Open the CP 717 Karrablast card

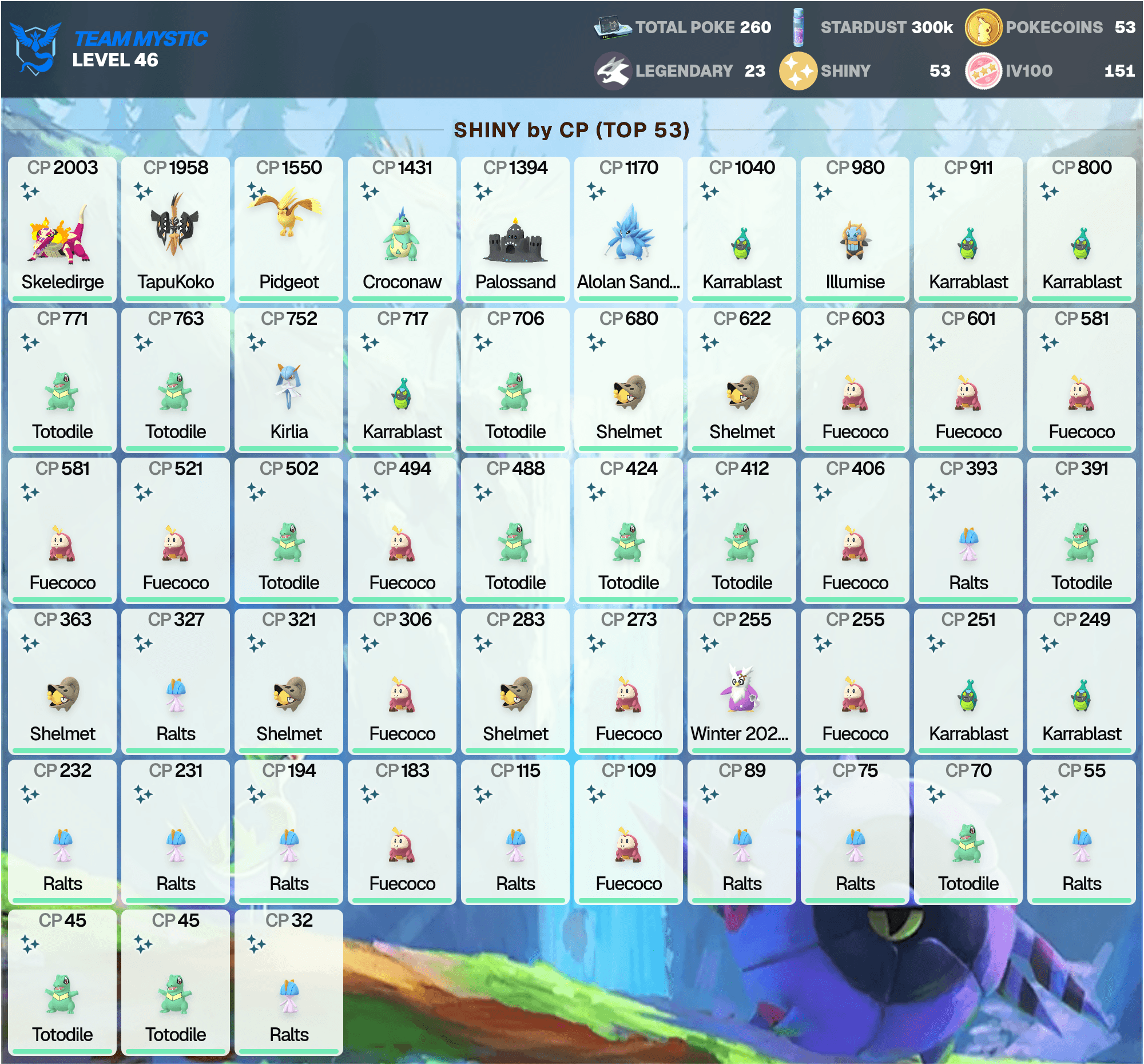pos(402,380)
